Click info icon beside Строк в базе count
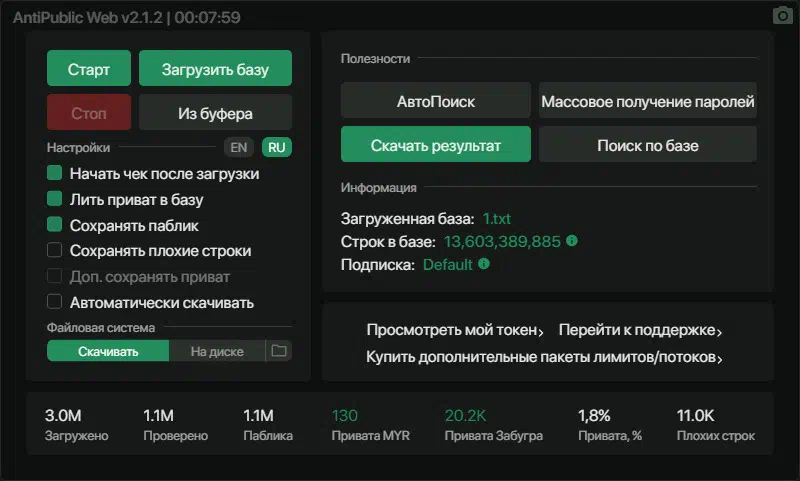The width and height of the screenshot is (800, 481). [x=572, y=240]
